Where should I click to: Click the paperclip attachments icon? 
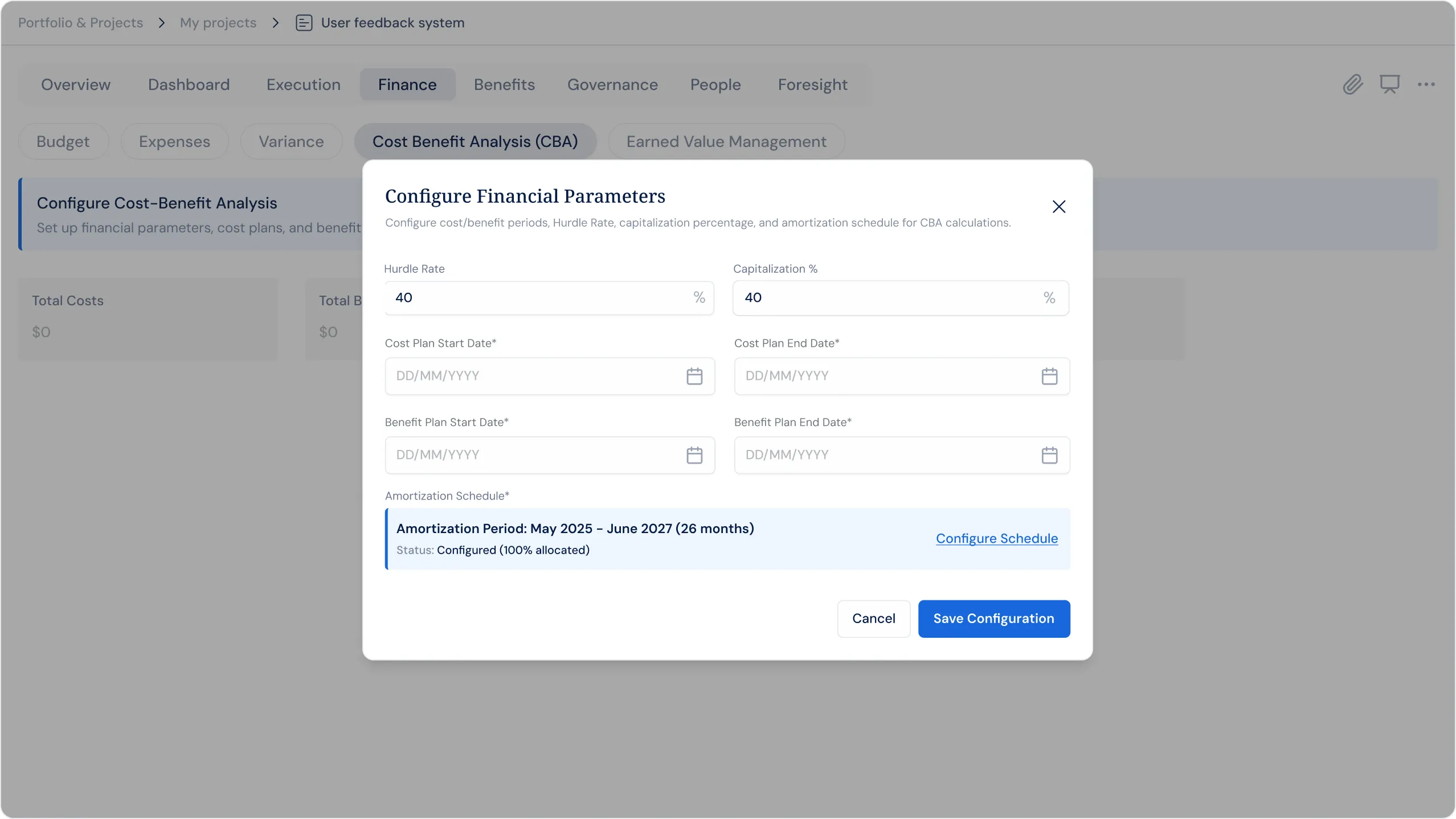click(x=1353, y=84)
